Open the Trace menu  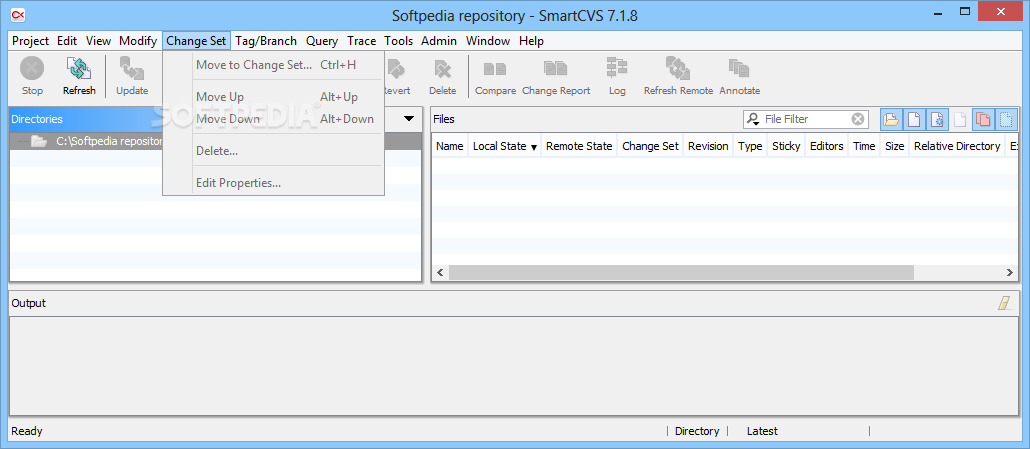tap(362, 41)
